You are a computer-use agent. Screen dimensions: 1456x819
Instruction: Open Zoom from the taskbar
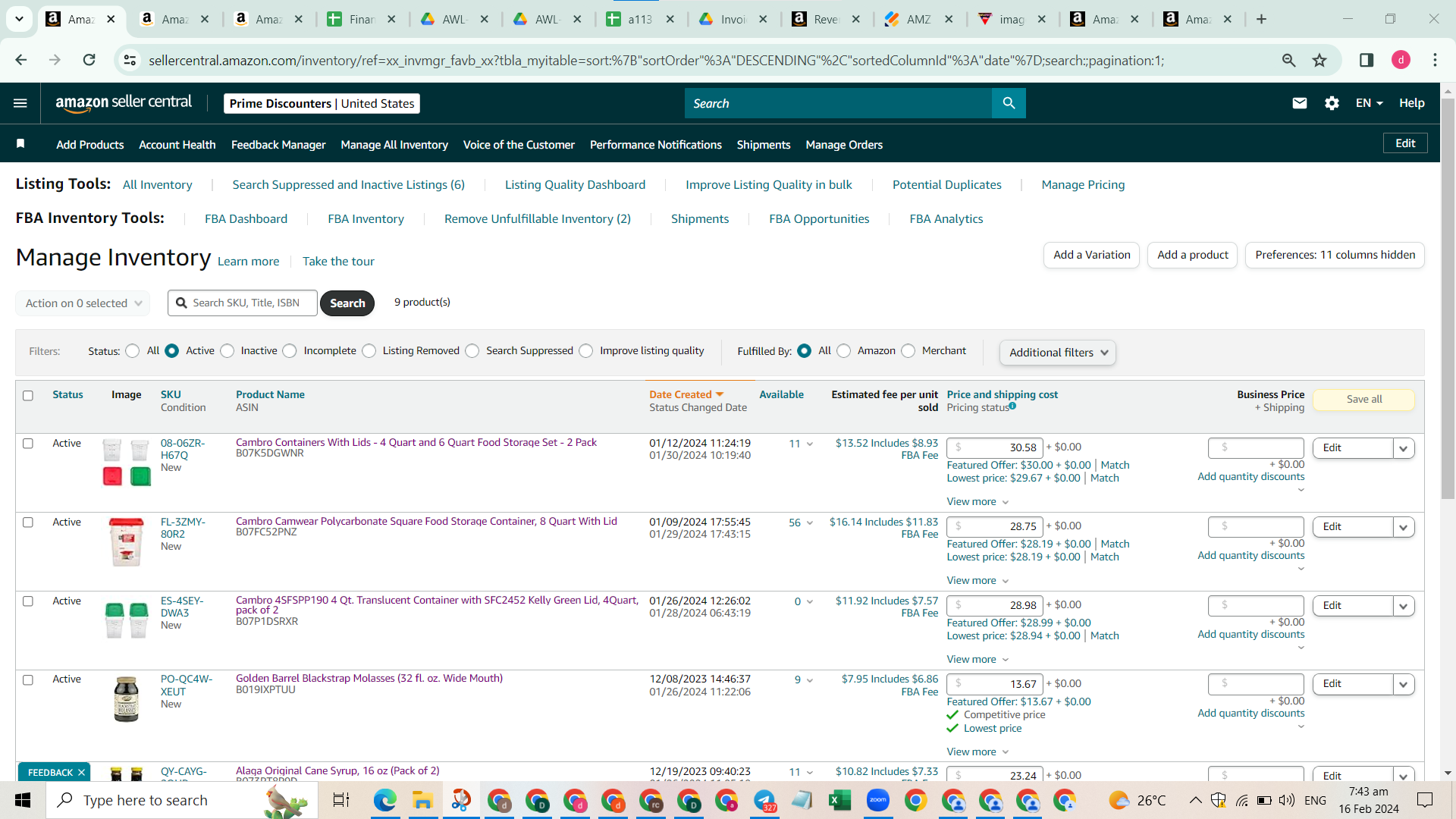coord(877,800)
